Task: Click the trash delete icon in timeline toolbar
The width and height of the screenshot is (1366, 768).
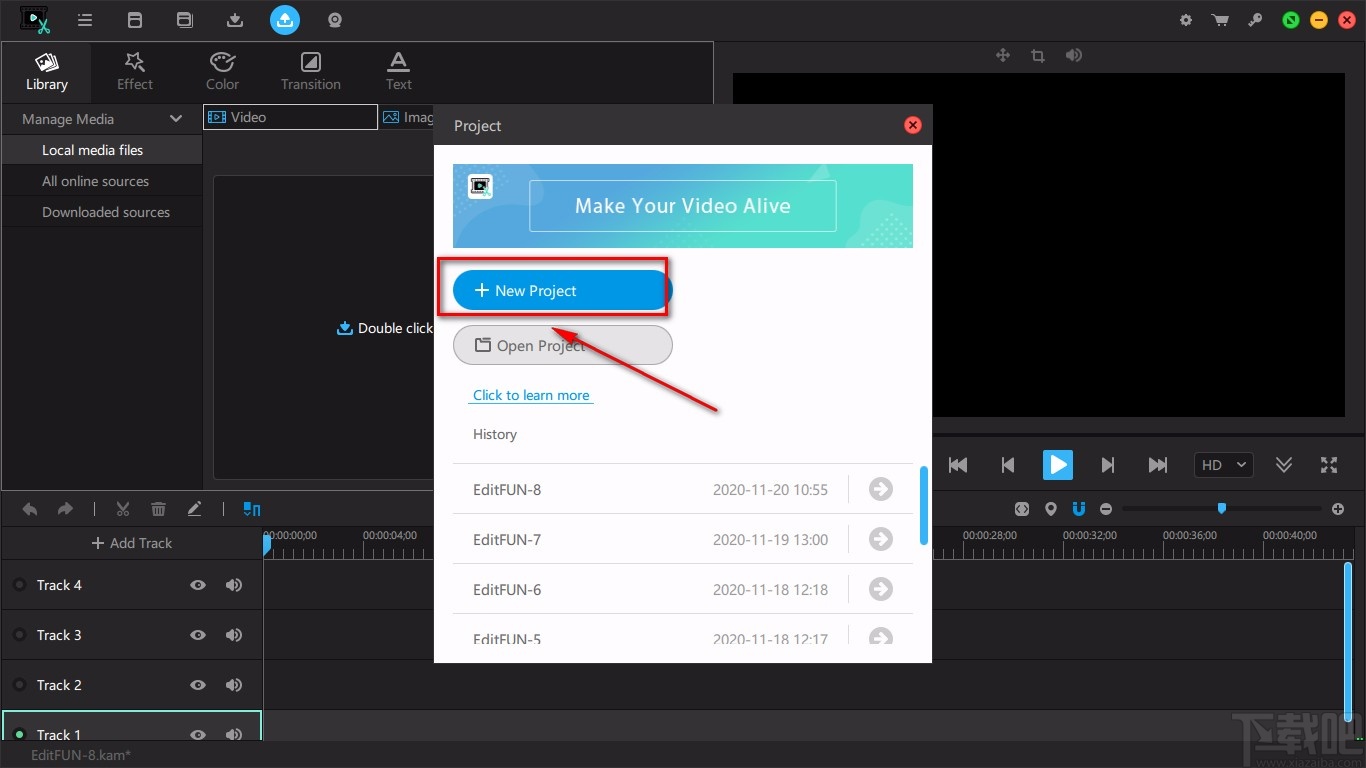Action: coord(158,509)
